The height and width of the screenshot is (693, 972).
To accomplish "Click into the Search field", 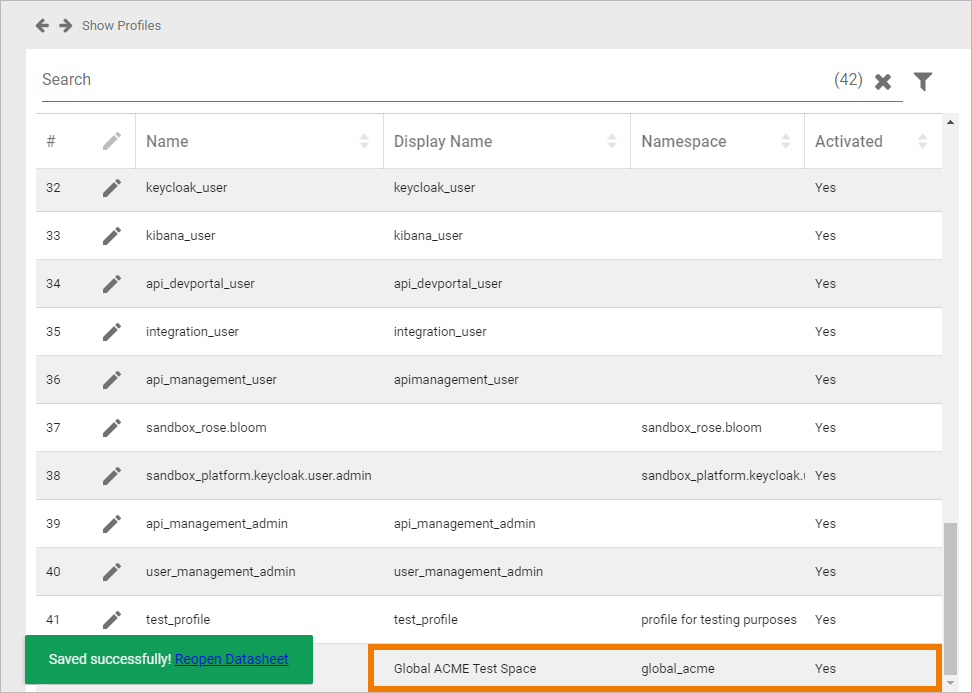I will [430, 80].
